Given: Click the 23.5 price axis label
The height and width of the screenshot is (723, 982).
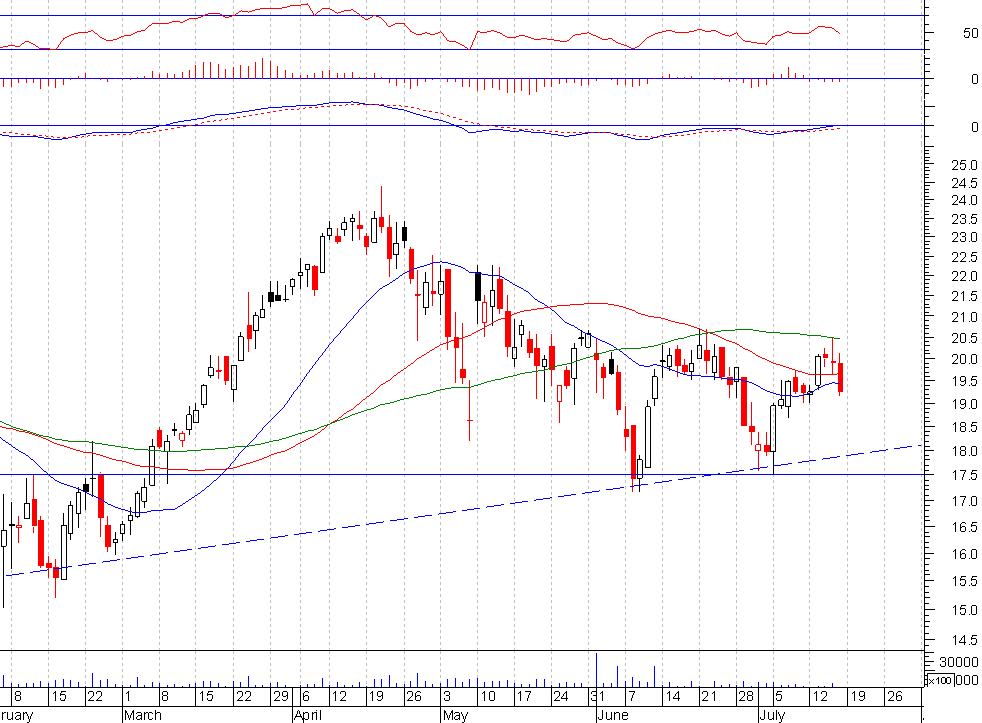Looking at the screenshot, I should click(964, 219).
